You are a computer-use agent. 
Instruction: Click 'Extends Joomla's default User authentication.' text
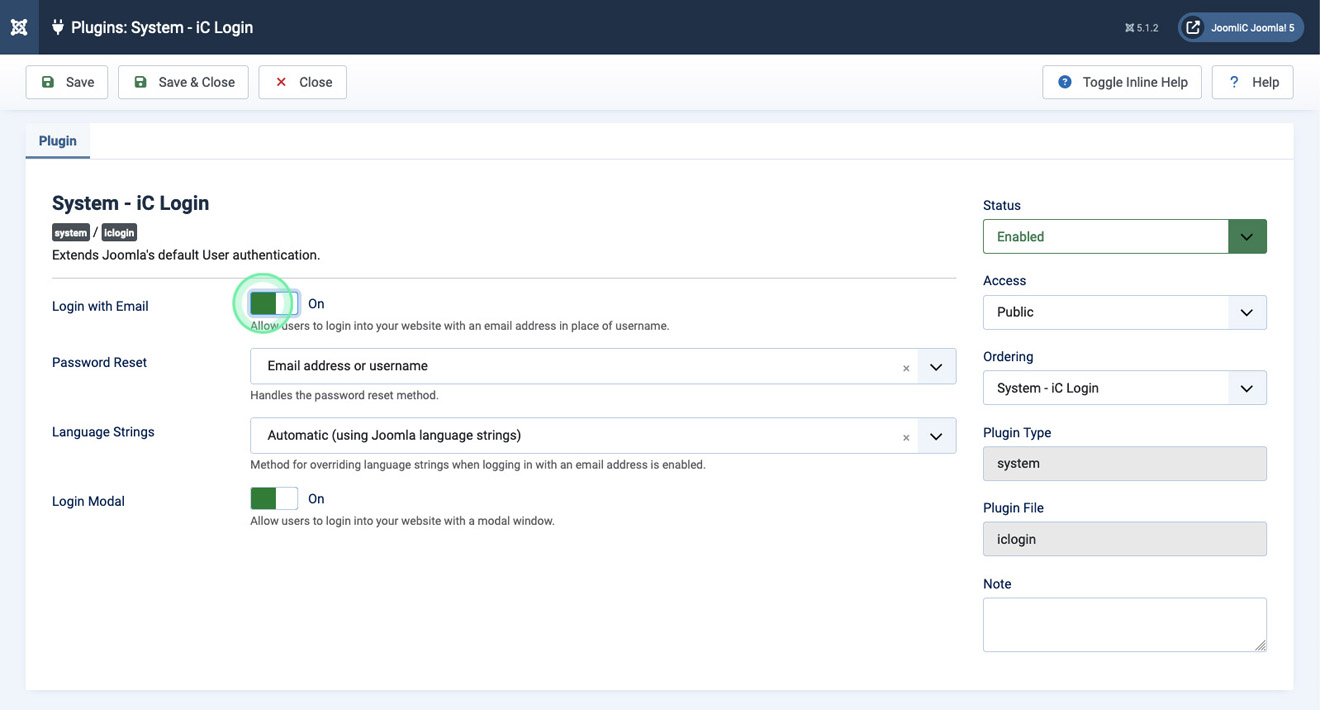coord(186,255)
